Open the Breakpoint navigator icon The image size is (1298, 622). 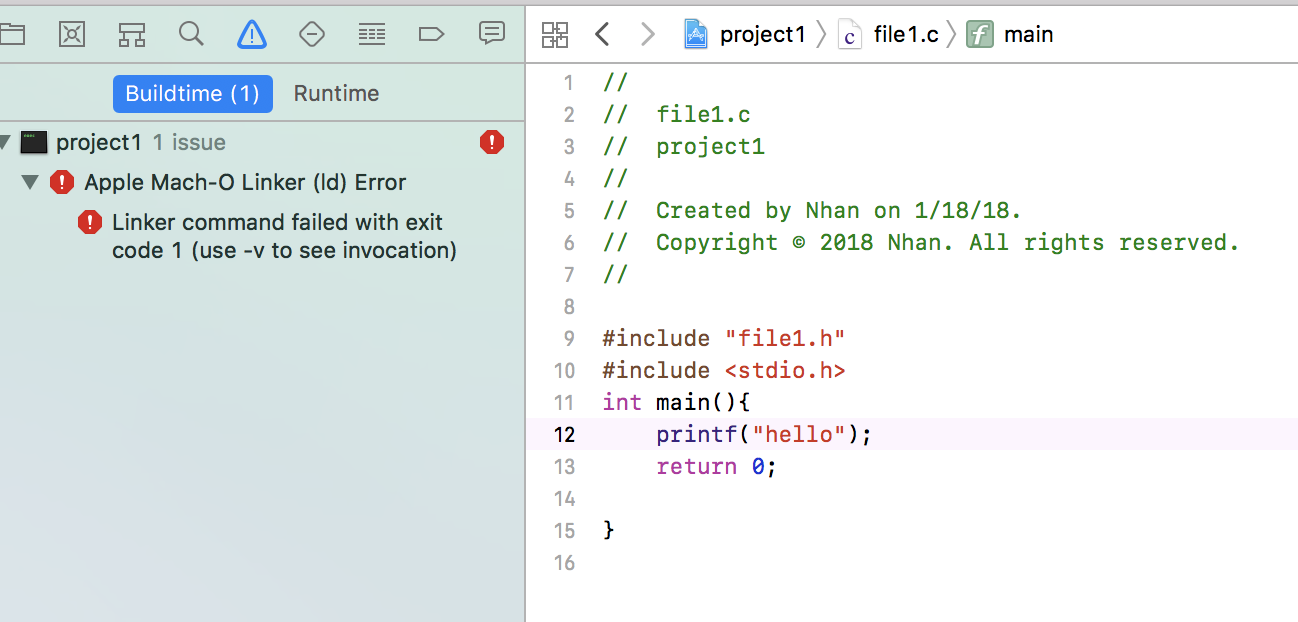pos(431,35)
